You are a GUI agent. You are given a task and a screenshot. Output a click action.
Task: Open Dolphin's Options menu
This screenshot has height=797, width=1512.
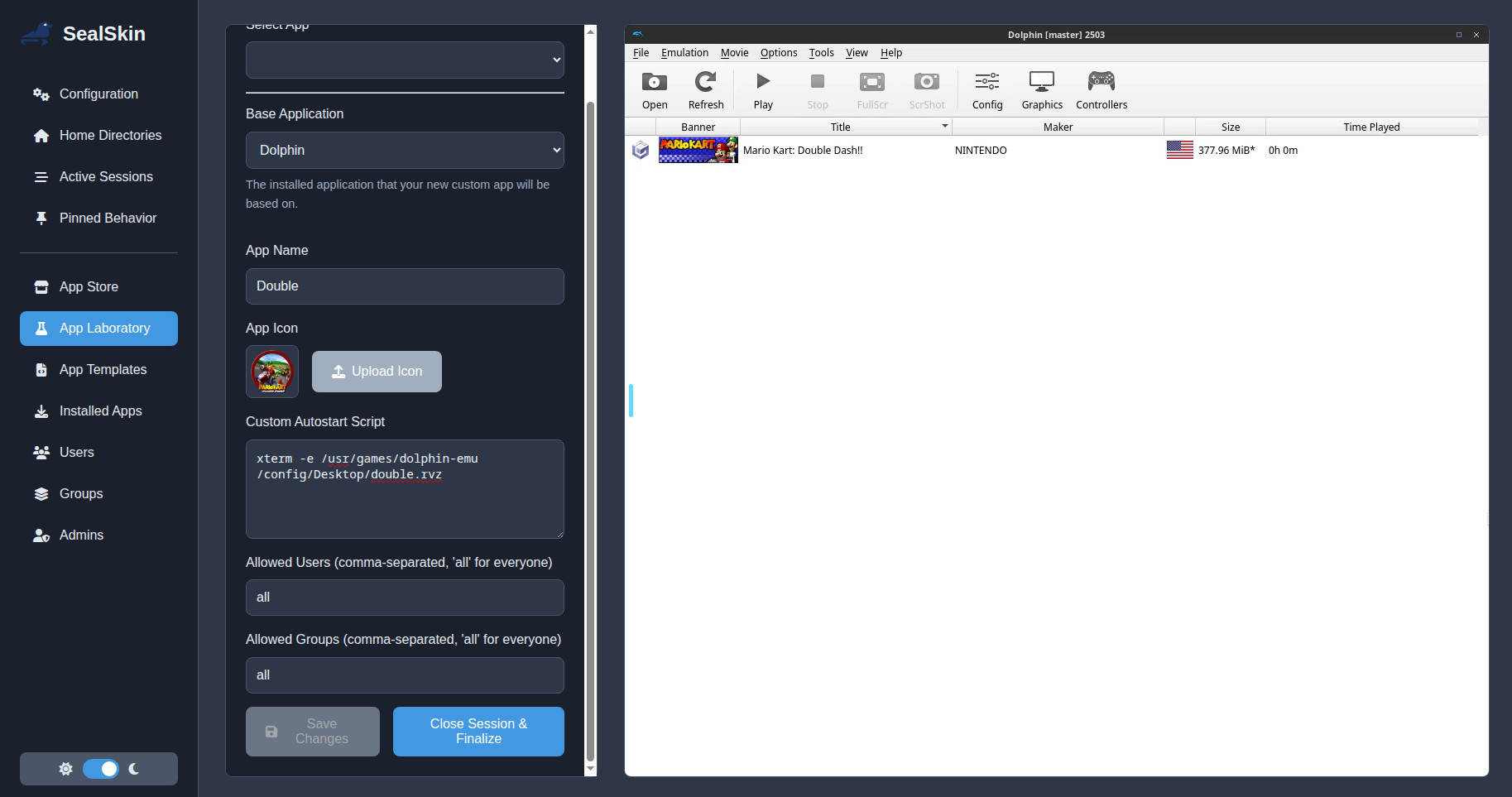pos(777,52)
